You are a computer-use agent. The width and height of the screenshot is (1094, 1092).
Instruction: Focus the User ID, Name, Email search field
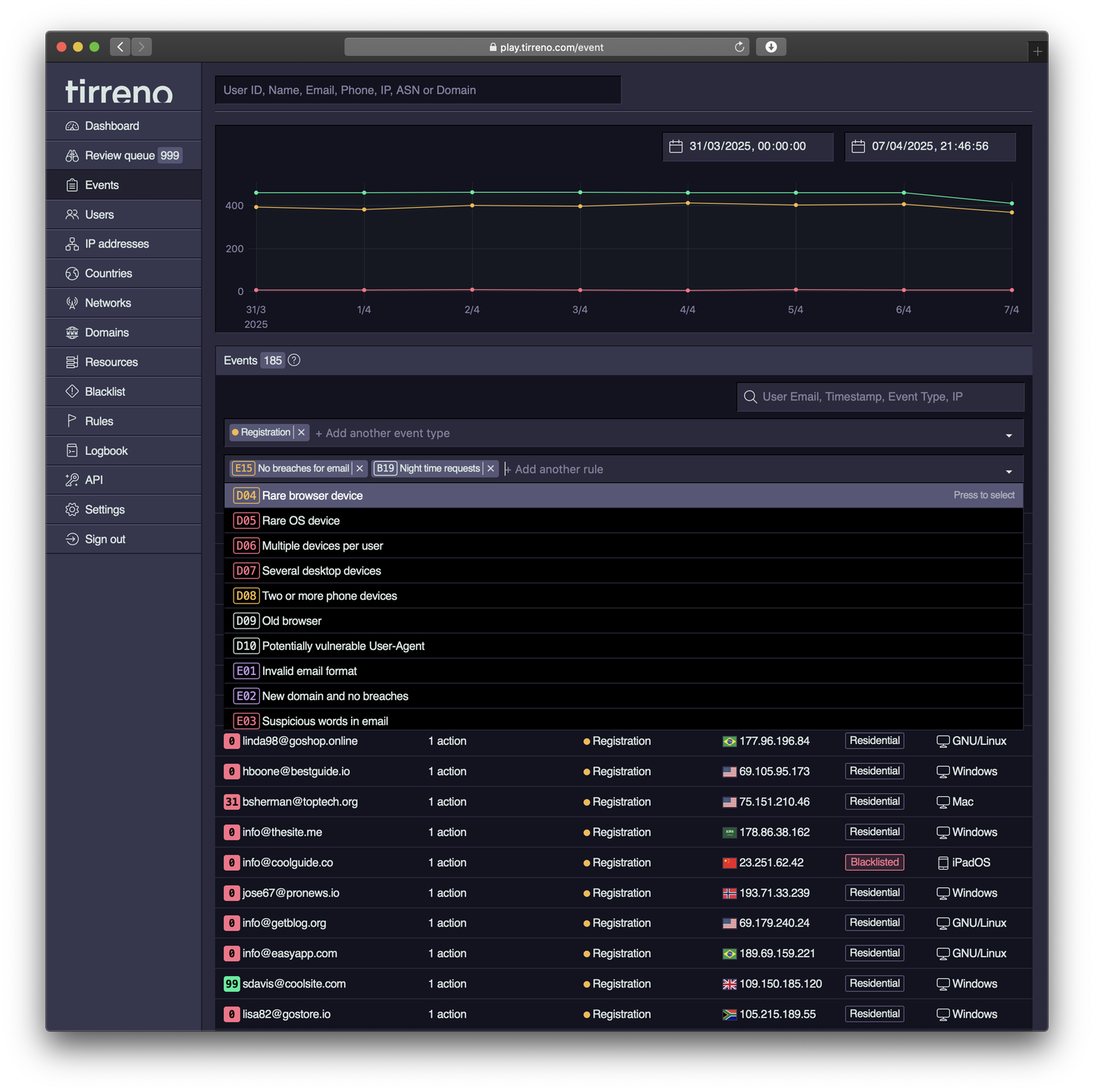click(418, 90)
